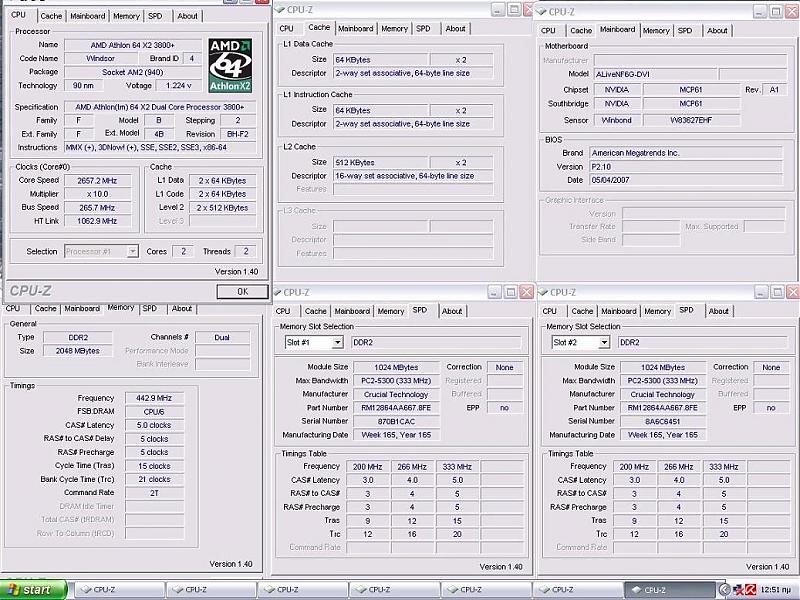Expand hidden tray icons with the arrow
The height and width of the screenshot is (600, 800).
724,590
